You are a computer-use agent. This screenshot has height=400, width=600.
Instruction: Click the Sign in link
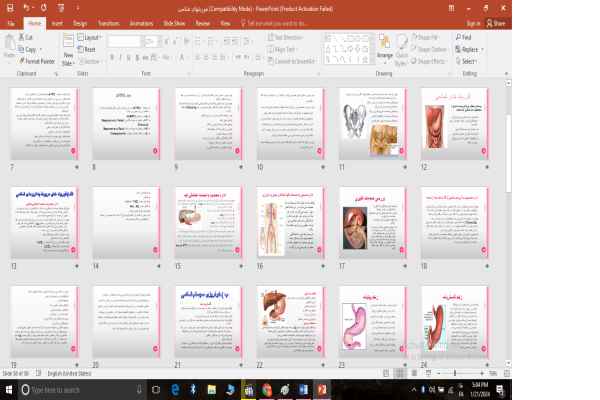coord(473,21)
